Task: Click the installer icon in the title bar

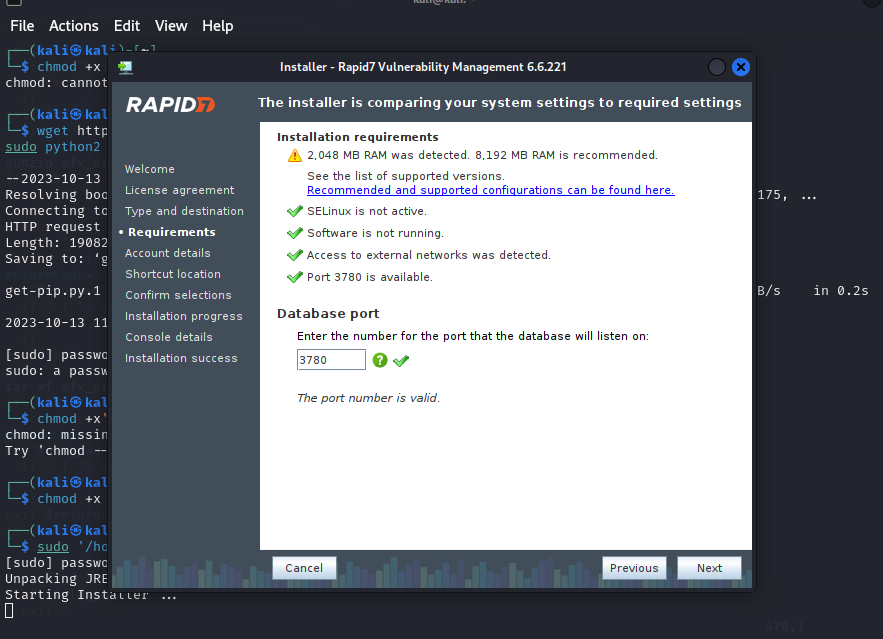Action: click(125, 68)
